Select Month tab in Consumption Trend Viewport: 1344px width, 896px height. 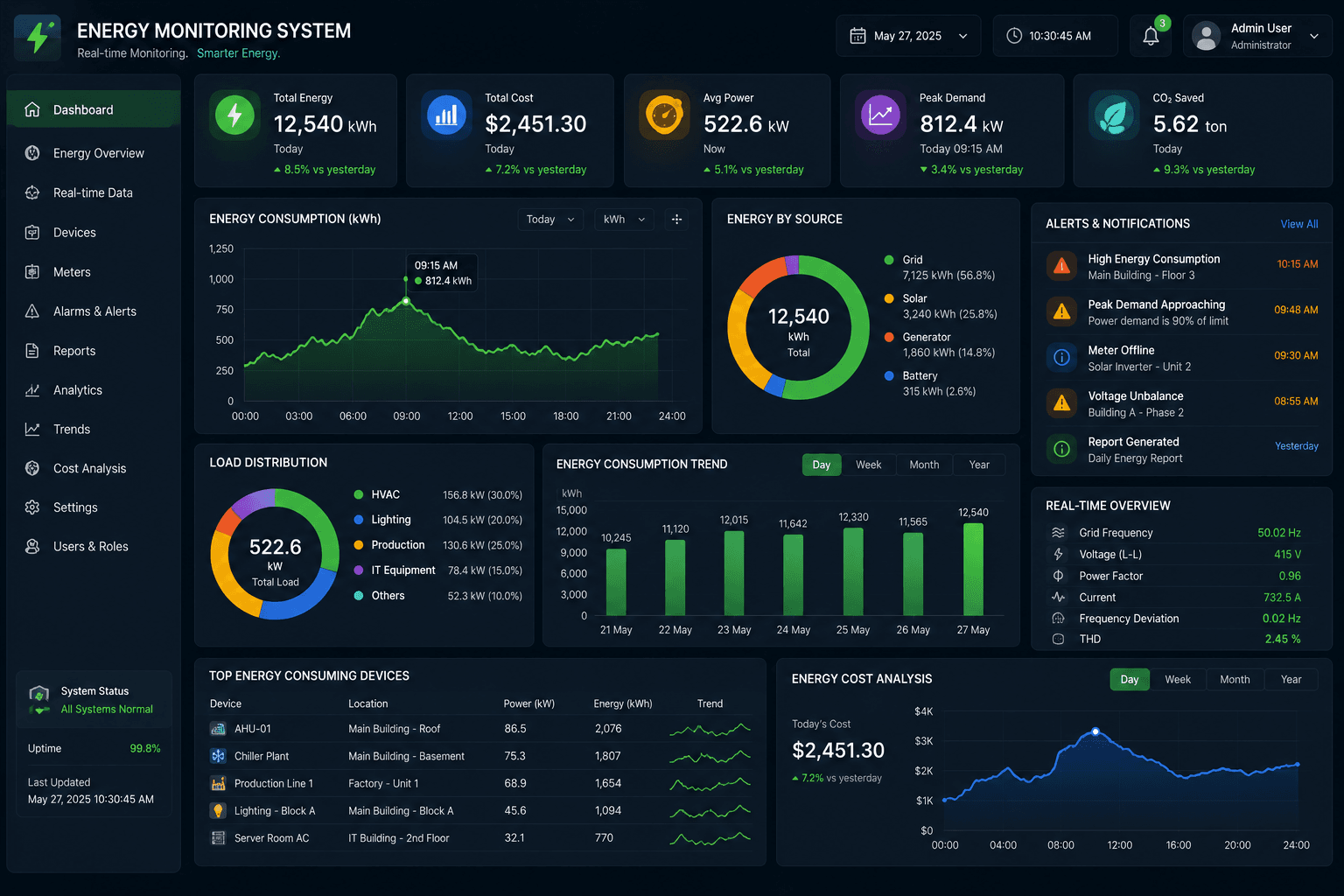click(924, 465)
